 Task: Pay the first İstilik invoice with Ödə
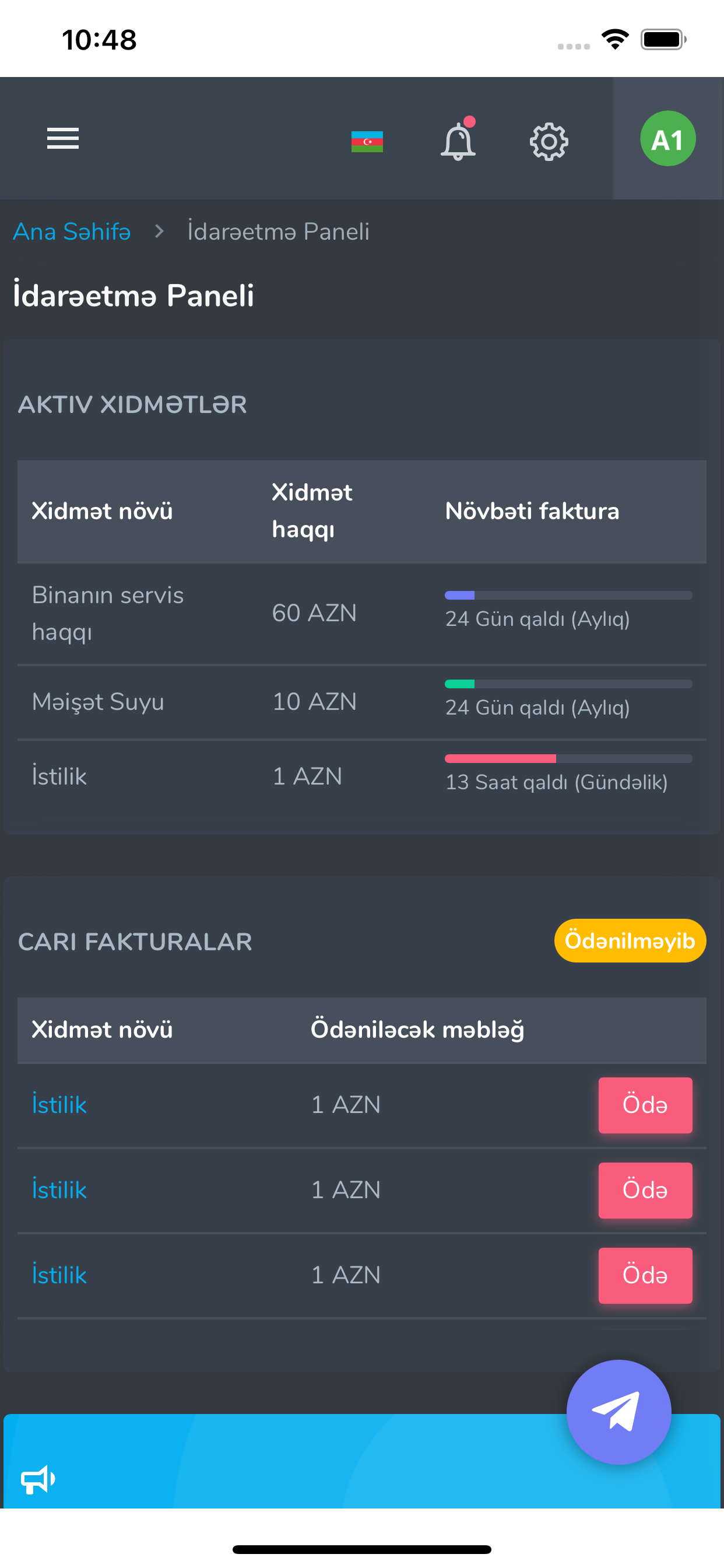point(645,1105)
